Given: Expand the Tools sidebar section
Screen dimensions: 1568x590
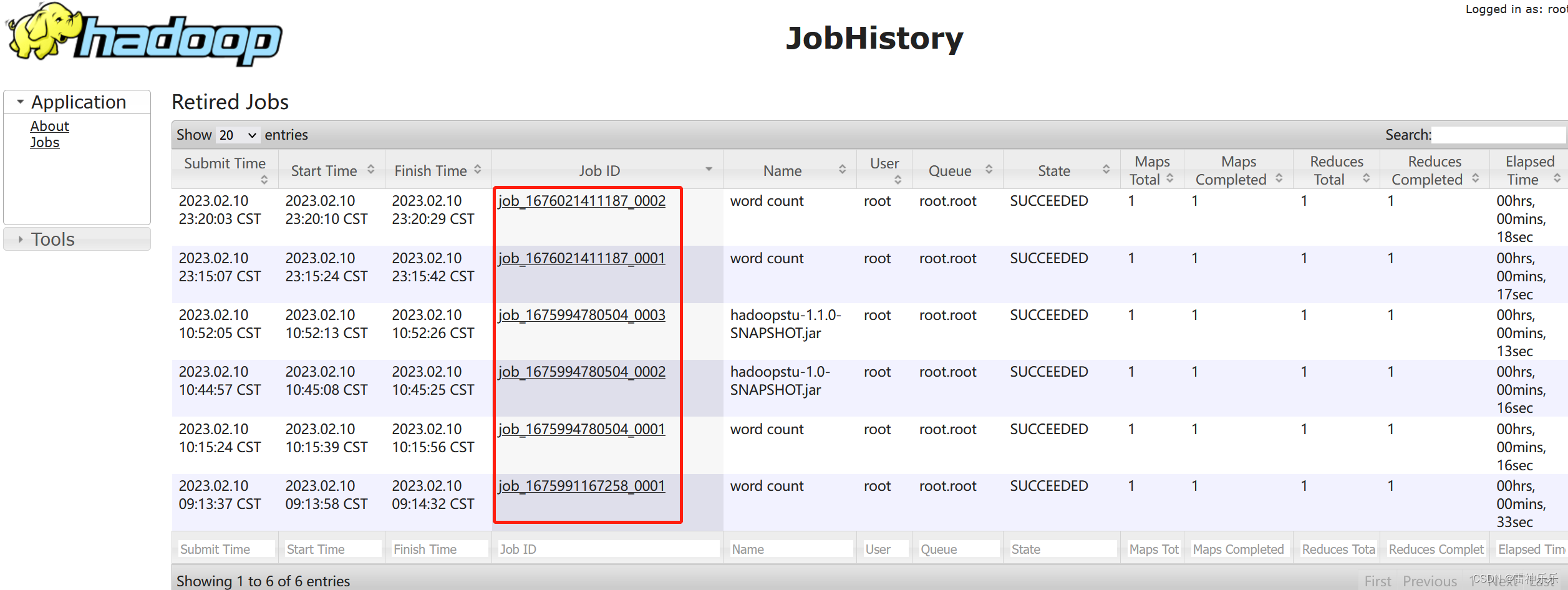Looking at the screenshot, I should click(x=20, y=238).
